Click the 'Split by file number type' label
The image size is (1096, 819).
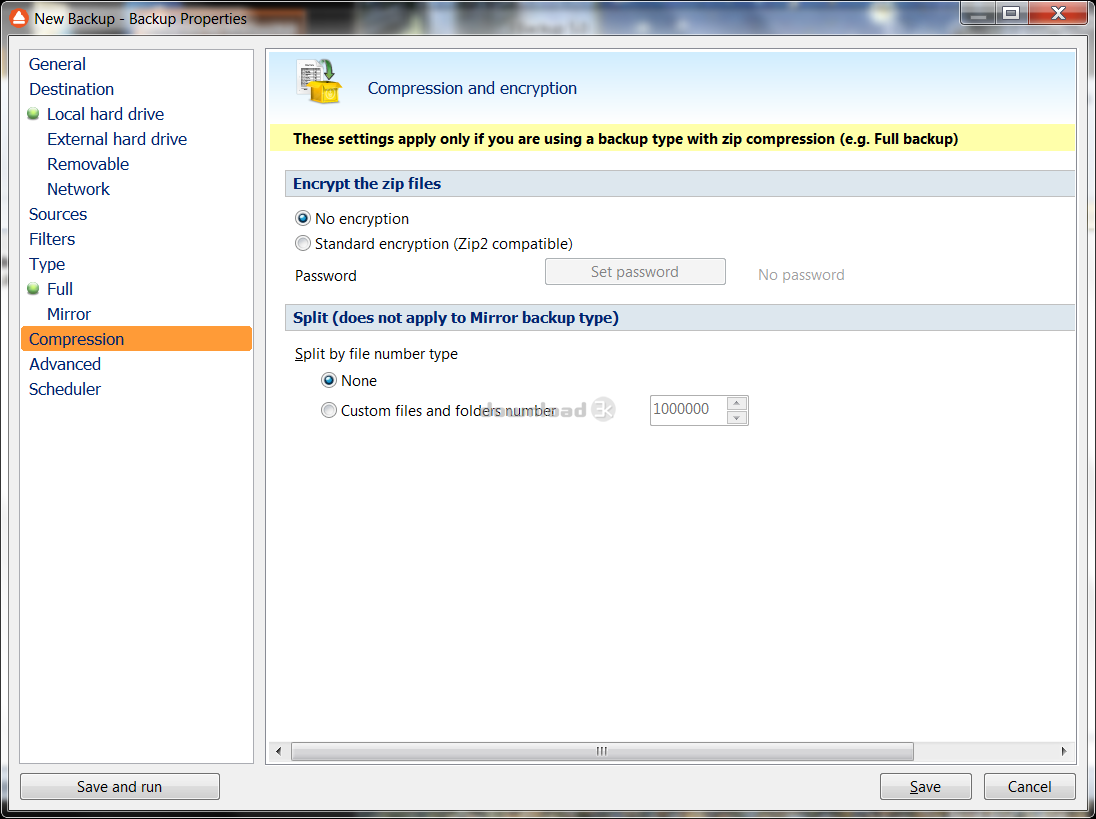coord(376,354)
